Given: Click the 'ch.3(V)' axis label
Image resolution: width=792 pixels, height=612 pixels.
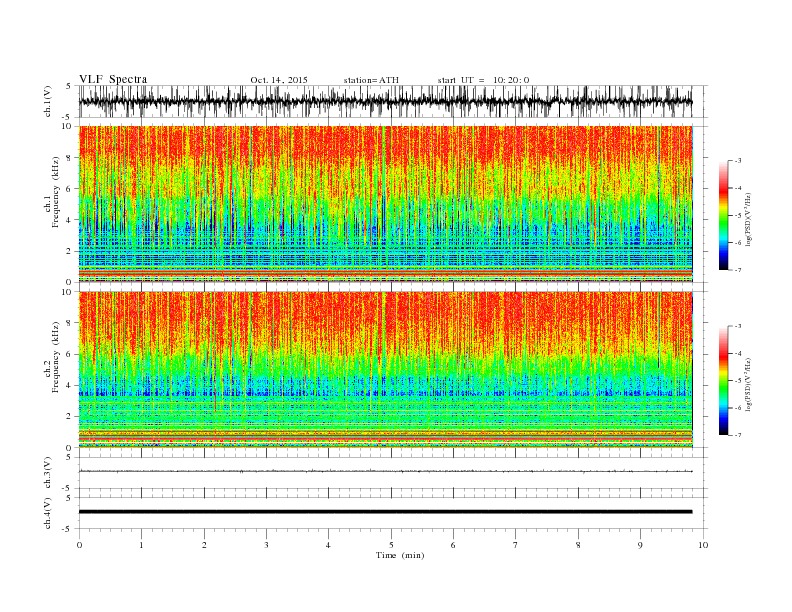Looking at the screenshot, I should [x=48, y=473].
